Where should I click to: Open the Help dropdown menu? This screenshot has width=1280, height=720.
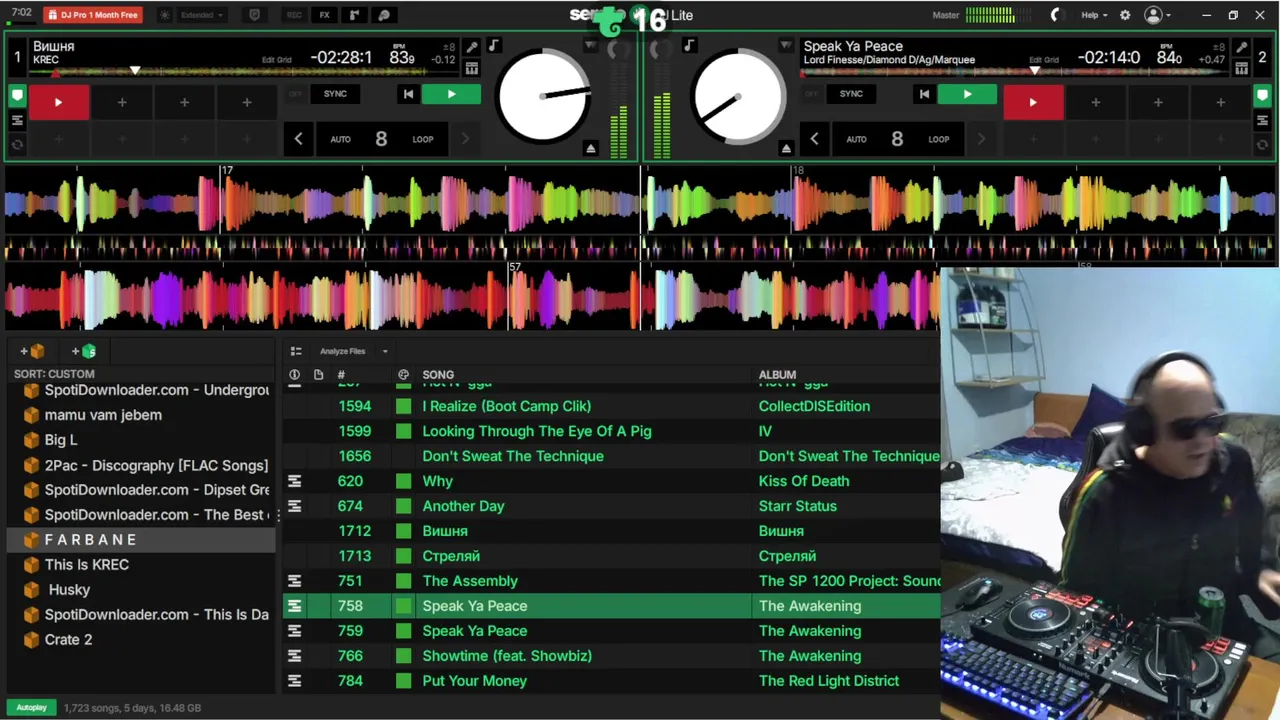coord(1094,15)
